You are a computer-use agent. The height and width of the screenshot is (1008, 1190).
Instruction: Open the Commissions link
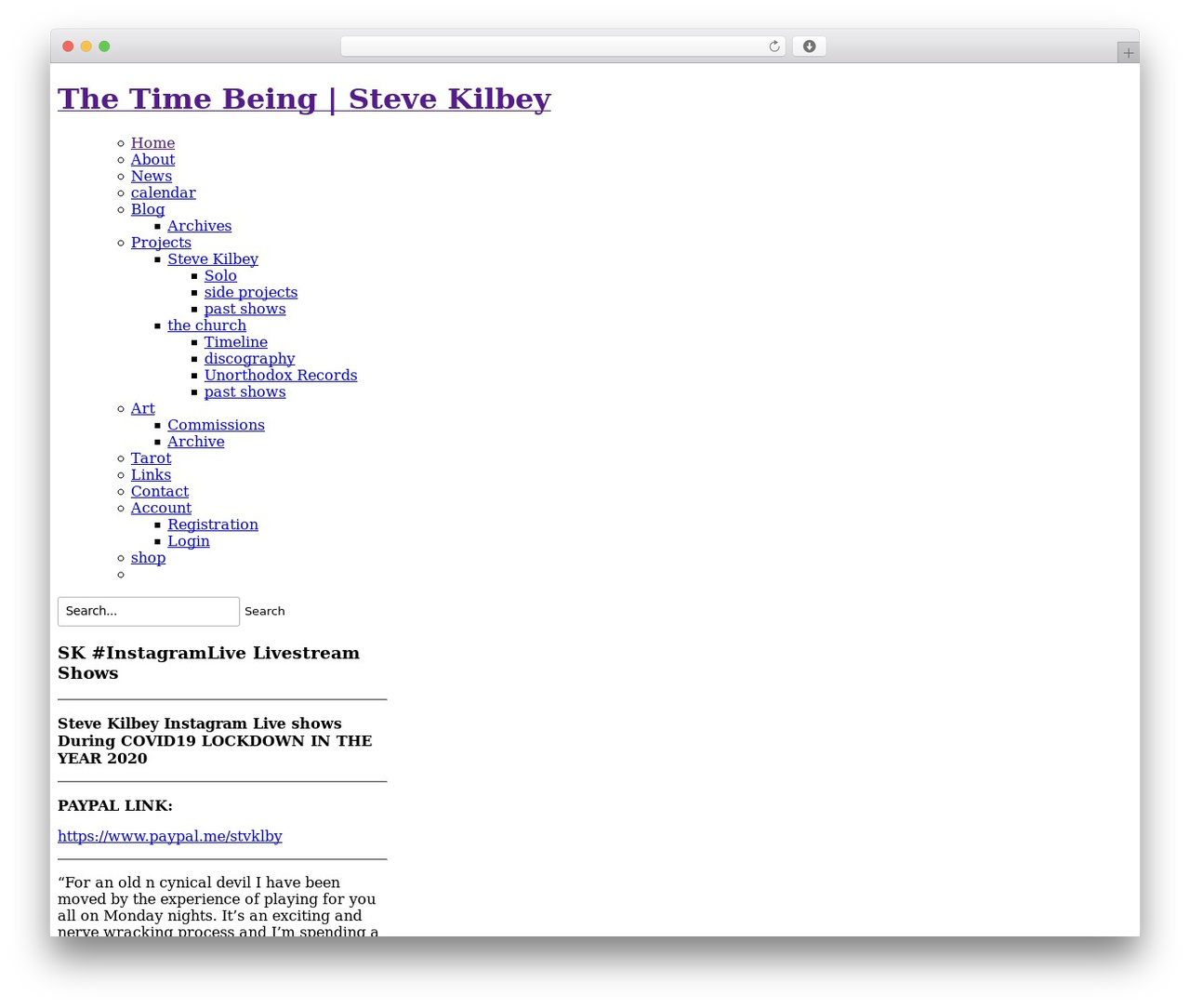(216, 426)
